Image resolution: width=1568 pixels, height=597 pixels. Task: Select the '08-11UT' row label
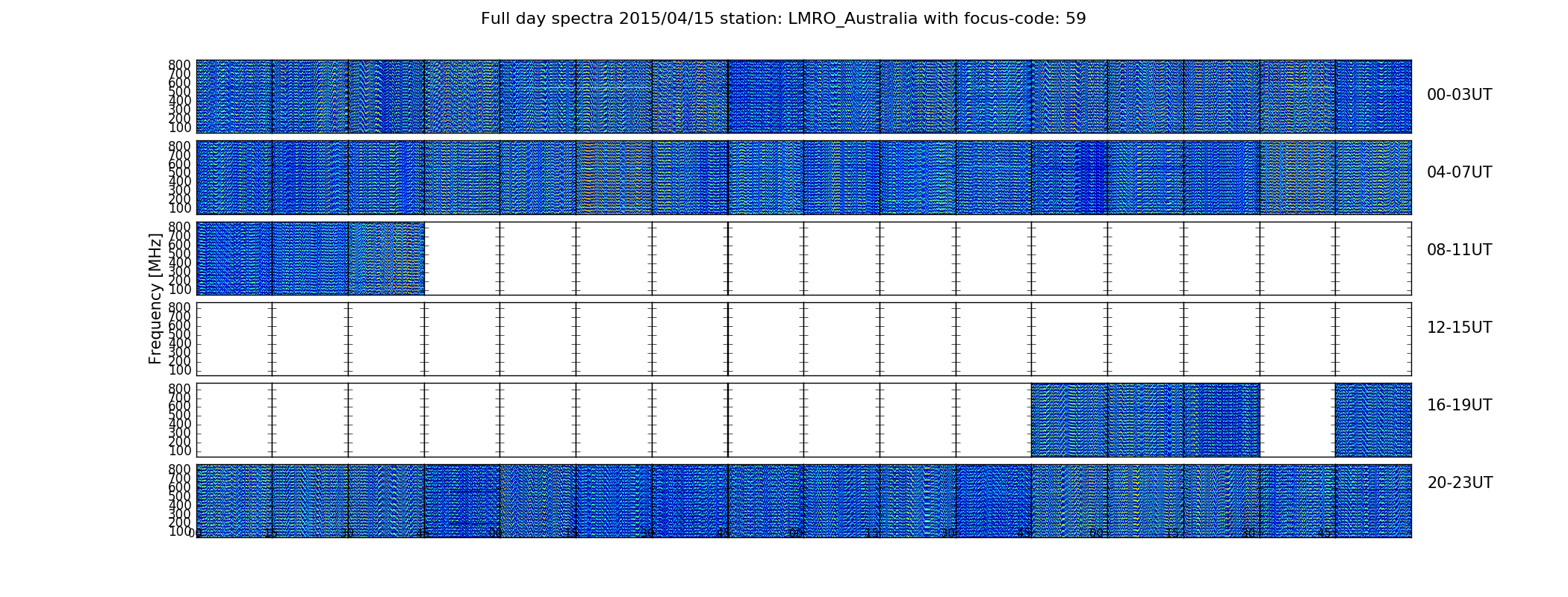tap(1460, 250)
